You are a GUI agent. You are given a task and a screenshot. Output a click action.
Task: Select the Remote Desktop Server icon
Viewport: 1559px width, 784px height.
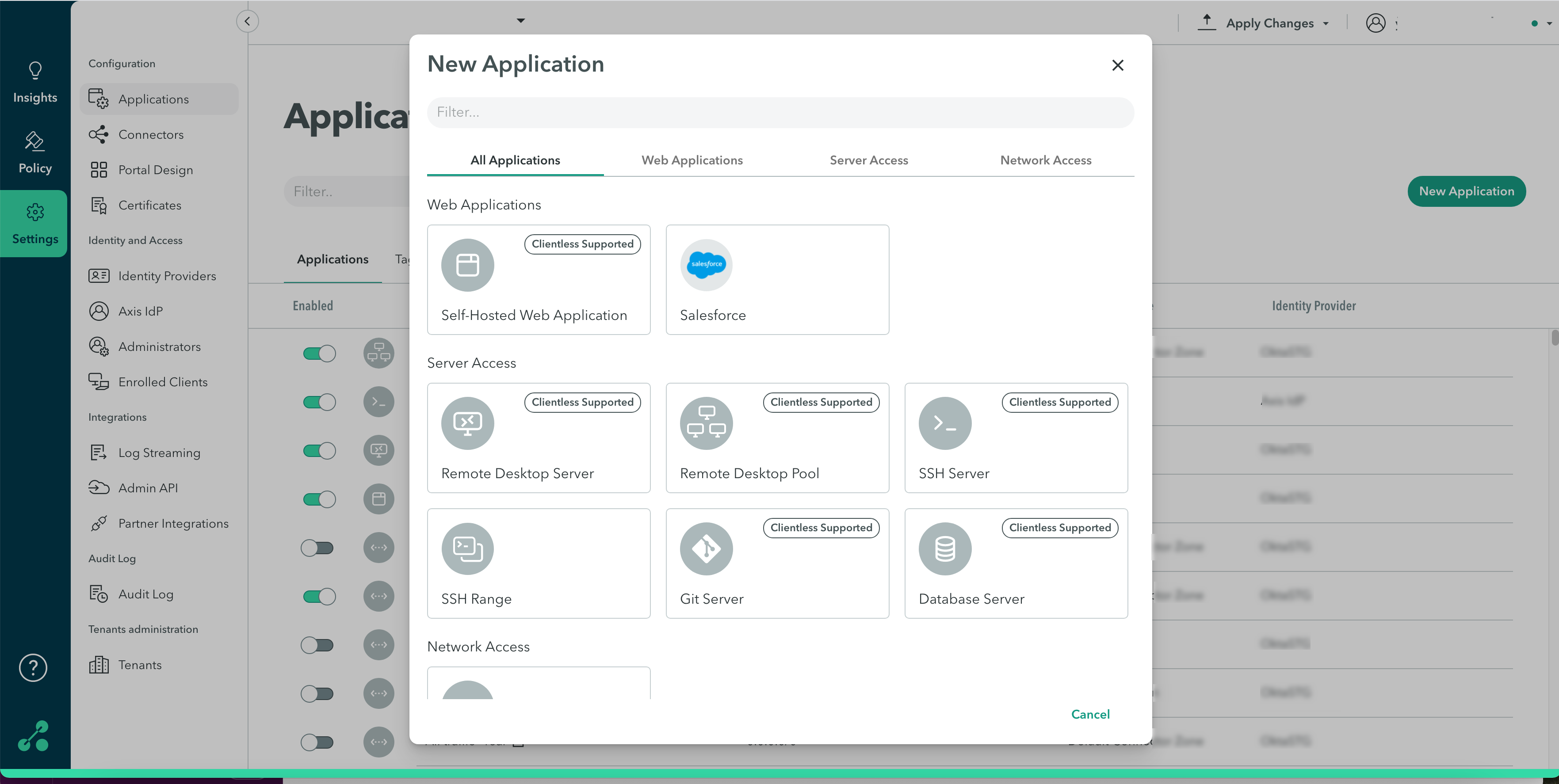(x=467, y=423)
